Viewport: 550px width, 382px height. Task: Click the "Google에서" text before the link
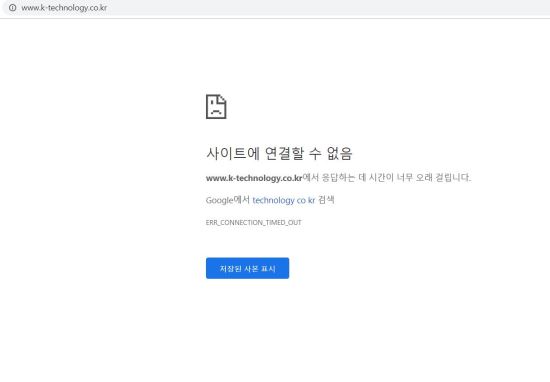tap(228, 200)
